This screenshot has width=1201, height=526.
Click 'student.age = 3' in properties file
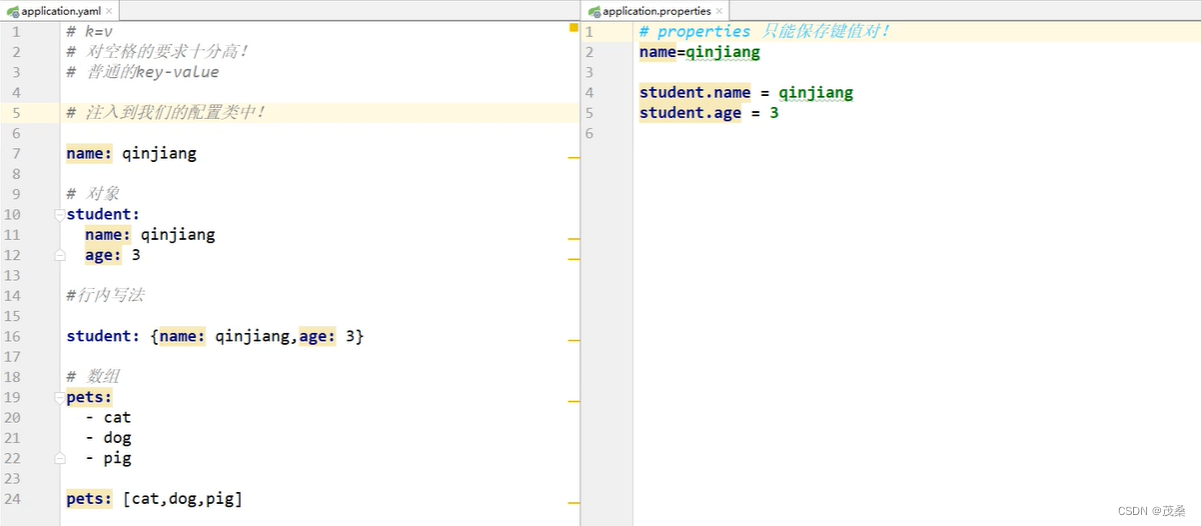pyautogui.click(x=709, y=113)
